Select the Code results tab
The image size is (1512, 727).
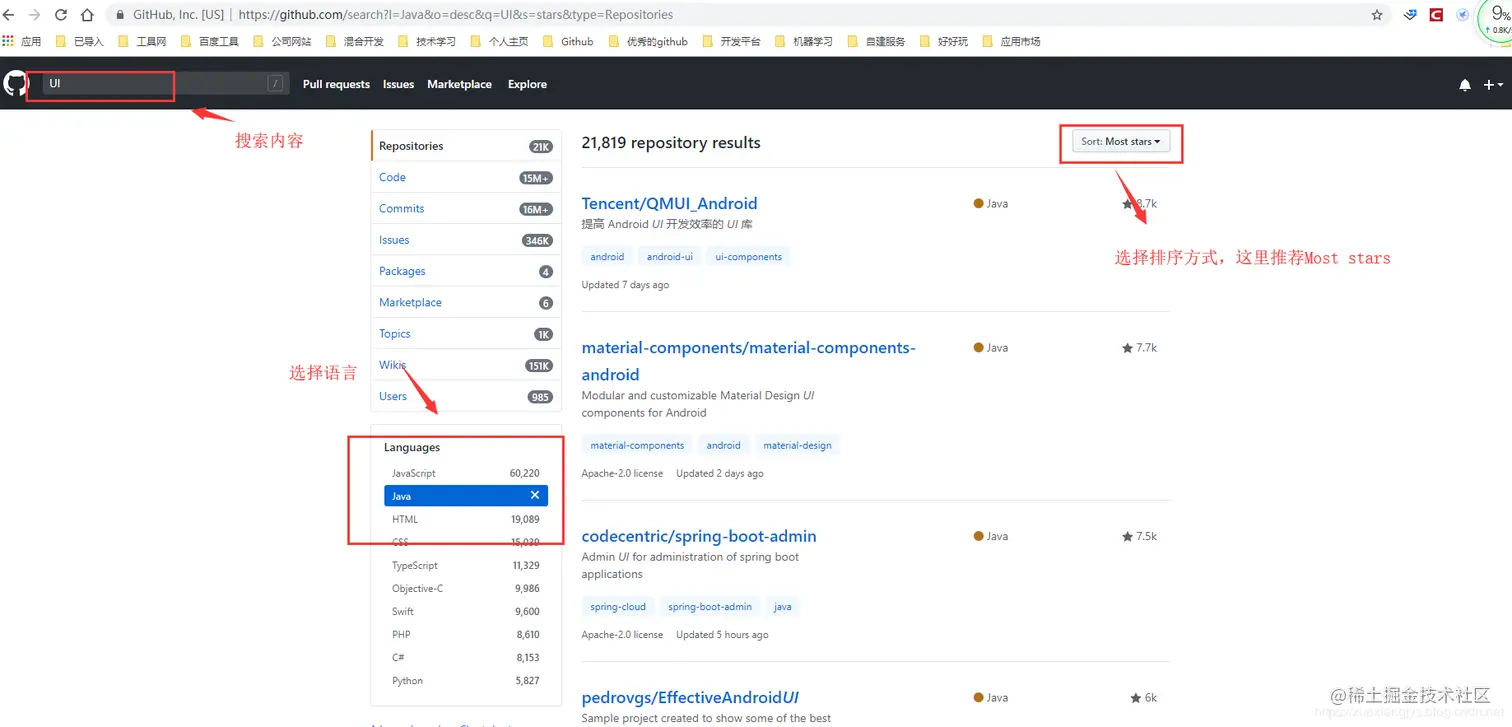click(x=466, y=177)
